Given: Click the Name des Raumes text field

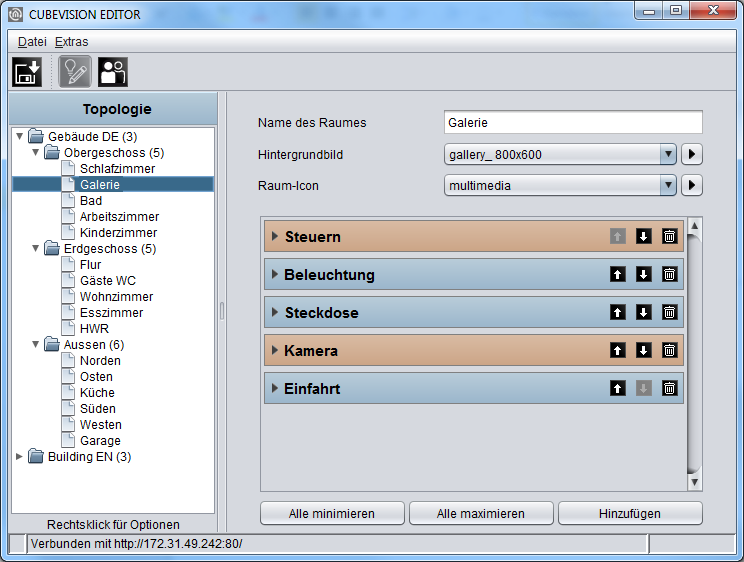Looking at the screenshot, I should 573,122.
